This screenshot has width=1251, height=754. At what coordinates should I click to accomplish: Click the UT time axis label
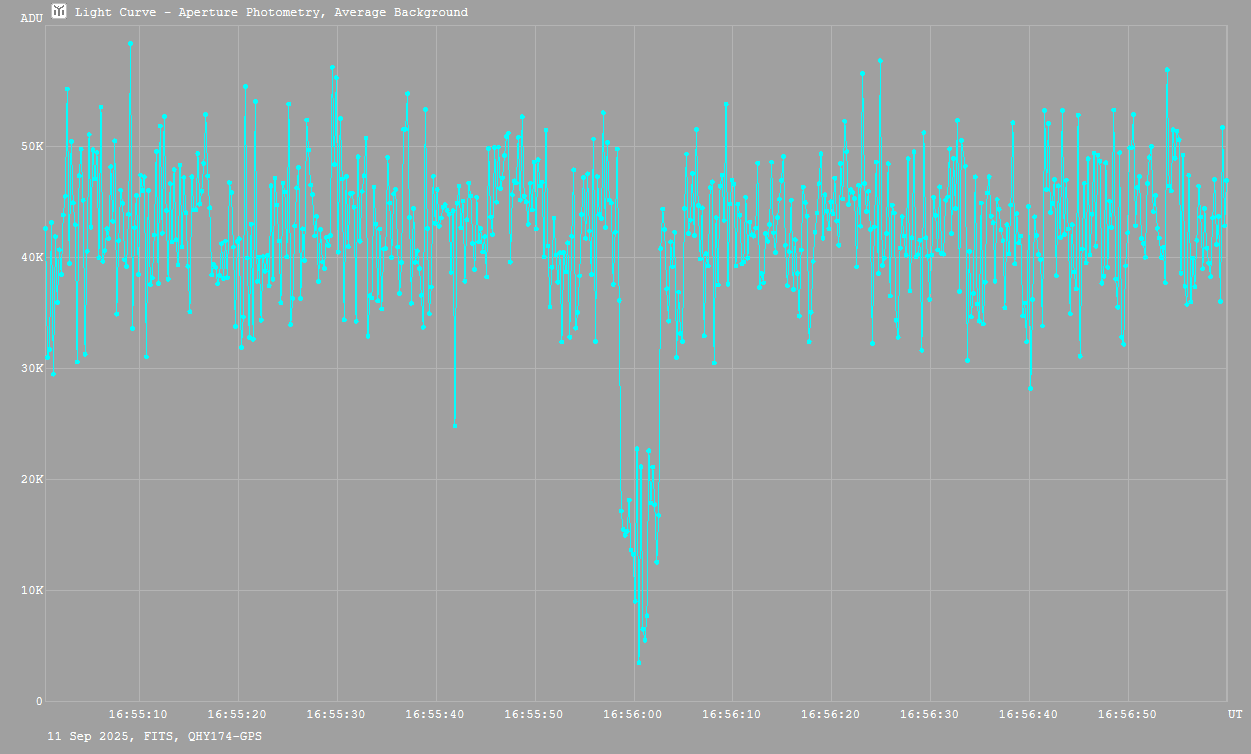pos(1235,714)
